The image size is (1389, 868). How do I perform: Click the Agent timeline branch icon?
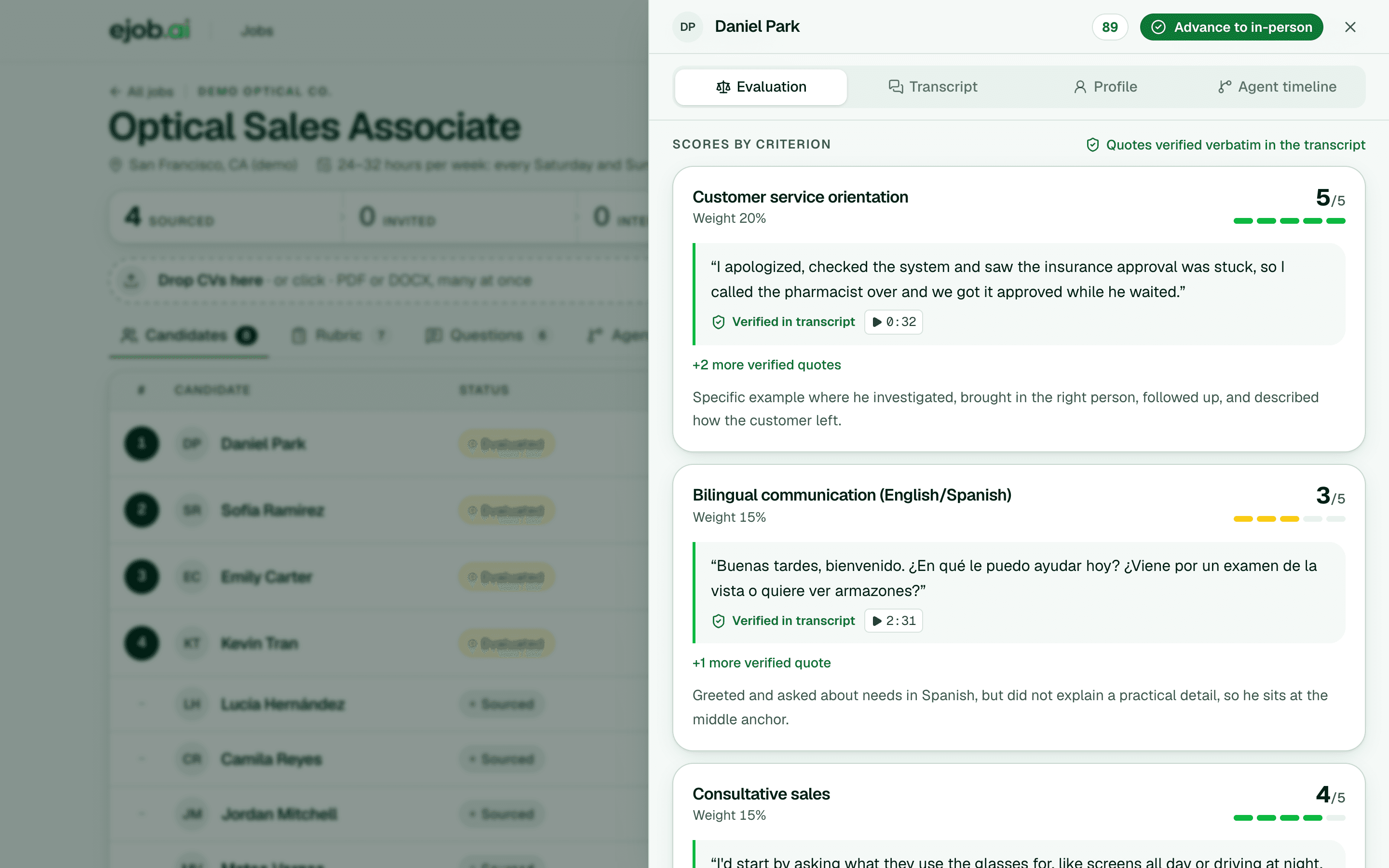point(1224,87)
